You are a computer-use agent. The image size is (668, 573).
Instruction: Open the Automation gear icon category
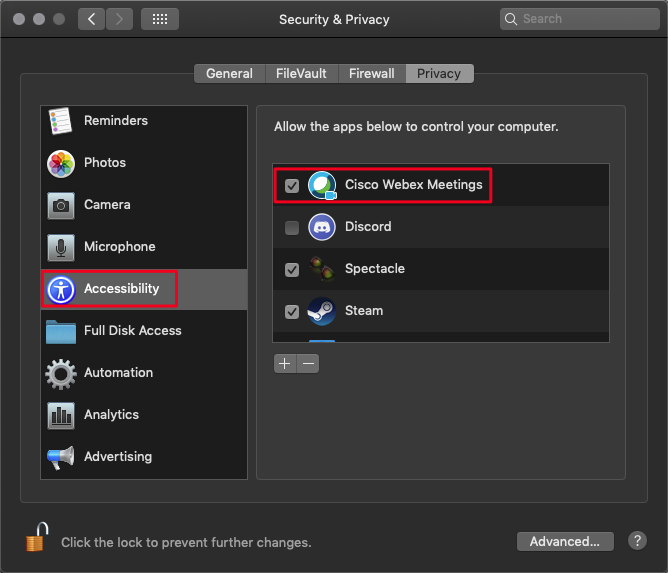(61, 373)
